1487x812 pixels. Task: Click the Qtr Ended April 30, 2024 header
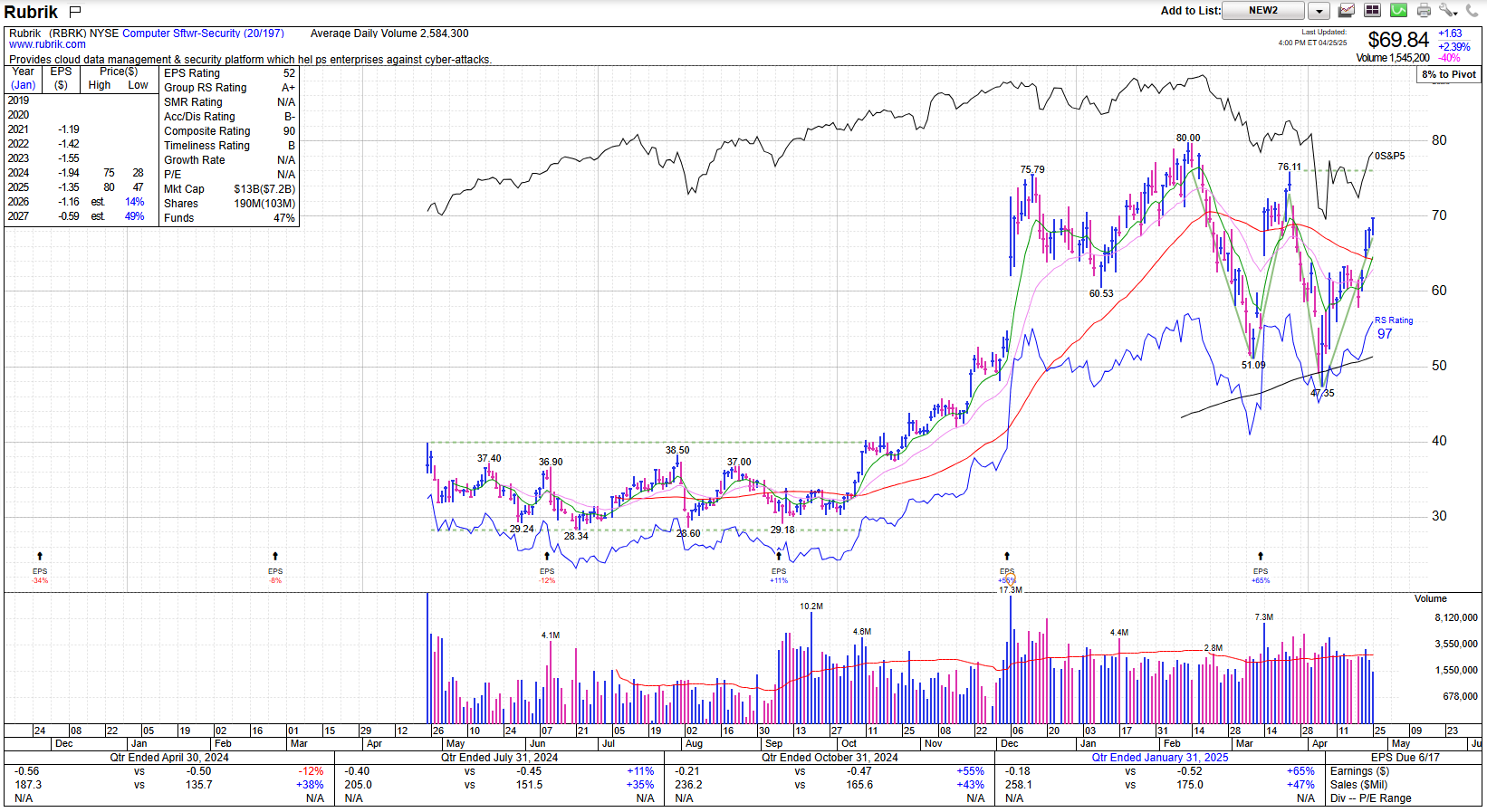[x=169, y=758]
